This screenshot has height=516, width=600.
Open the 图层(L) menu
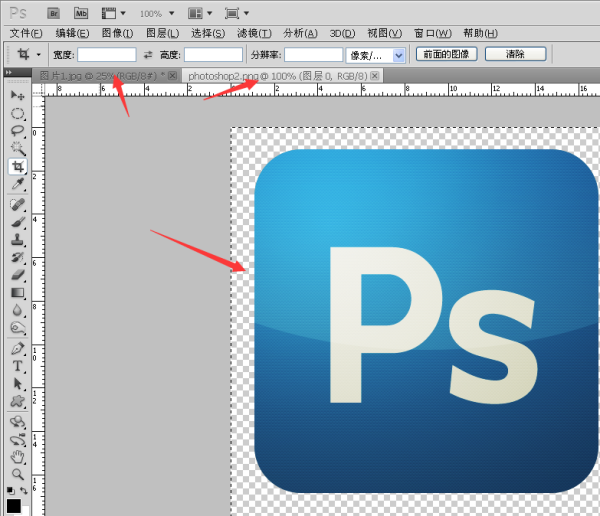click(x=163, y=33)
